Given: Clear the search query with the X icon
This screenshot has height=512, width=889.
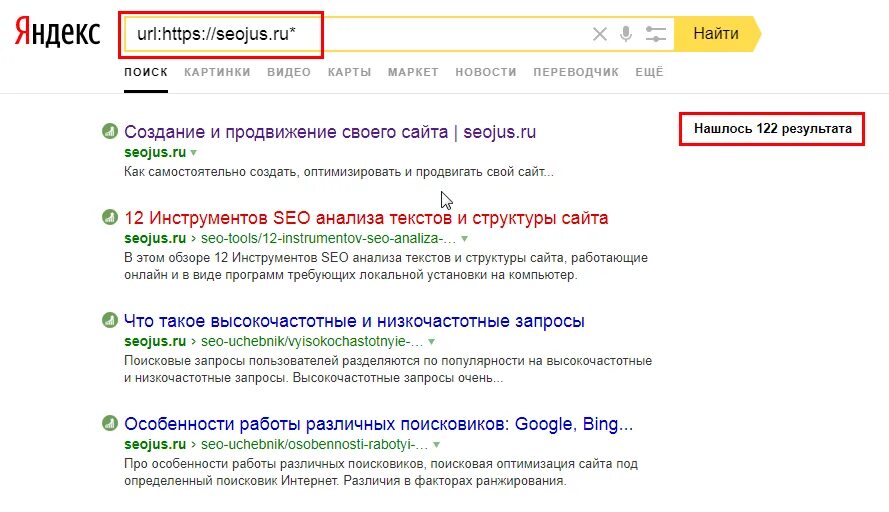Looking at the screenshot, I should click(599, 34).
